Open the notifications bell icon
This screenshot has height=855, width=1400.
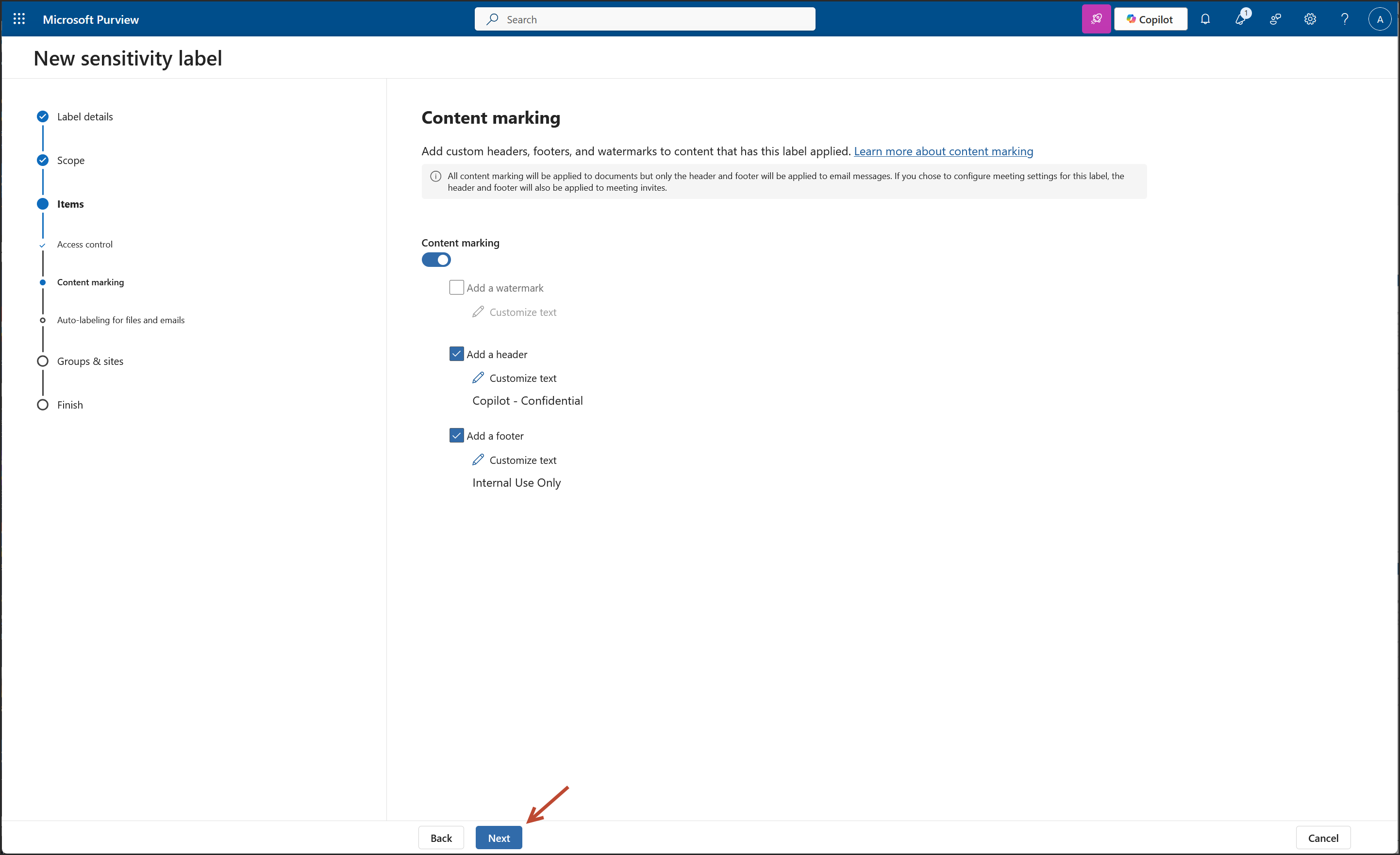(1204, 19)
